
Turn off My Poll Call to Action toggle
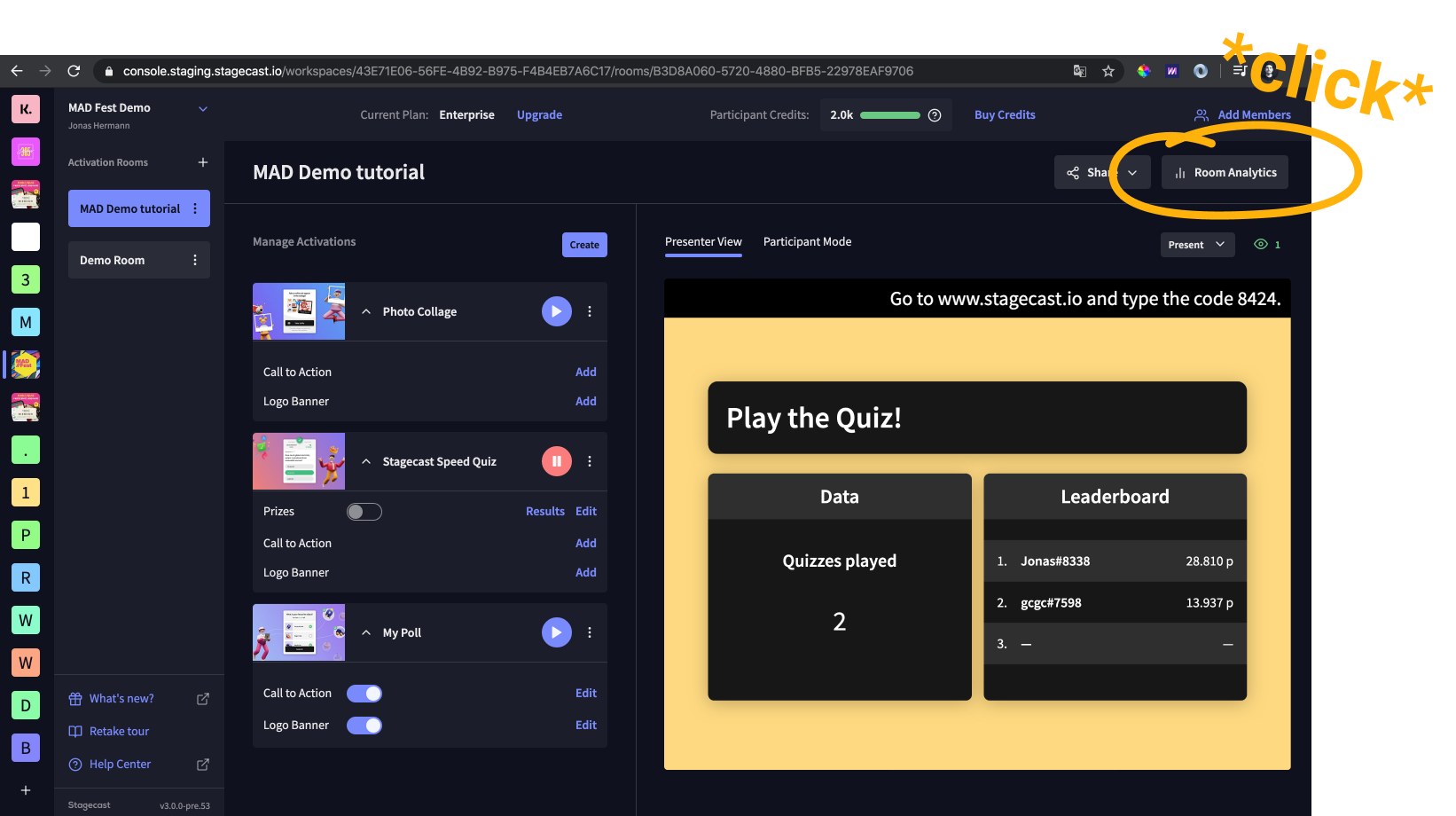coord(364,694)
